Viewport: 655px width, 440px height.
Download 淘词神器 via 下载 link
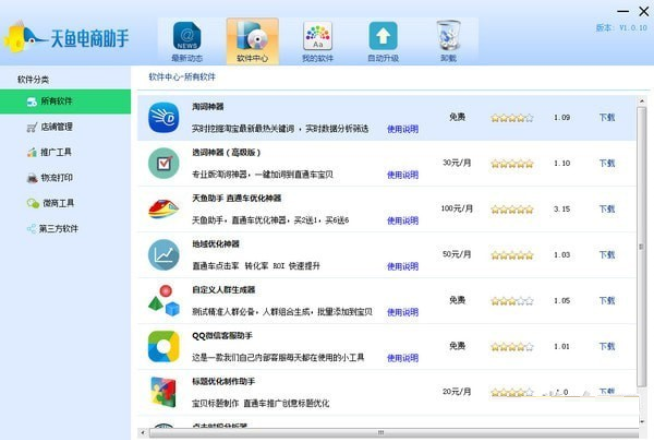pyautogui.click(x=607, y=117)
